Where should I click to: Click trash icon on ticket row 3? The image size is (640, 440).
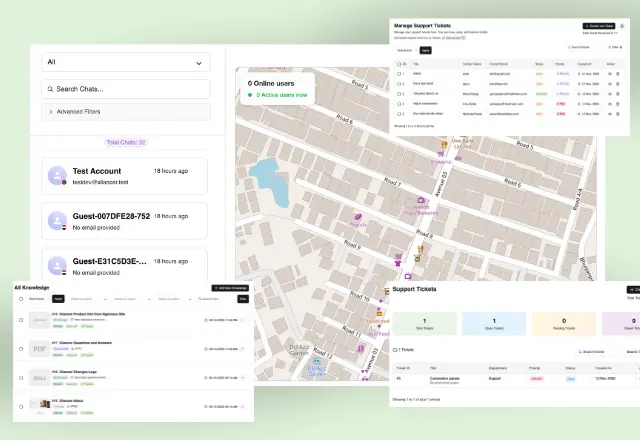(618, 94)
